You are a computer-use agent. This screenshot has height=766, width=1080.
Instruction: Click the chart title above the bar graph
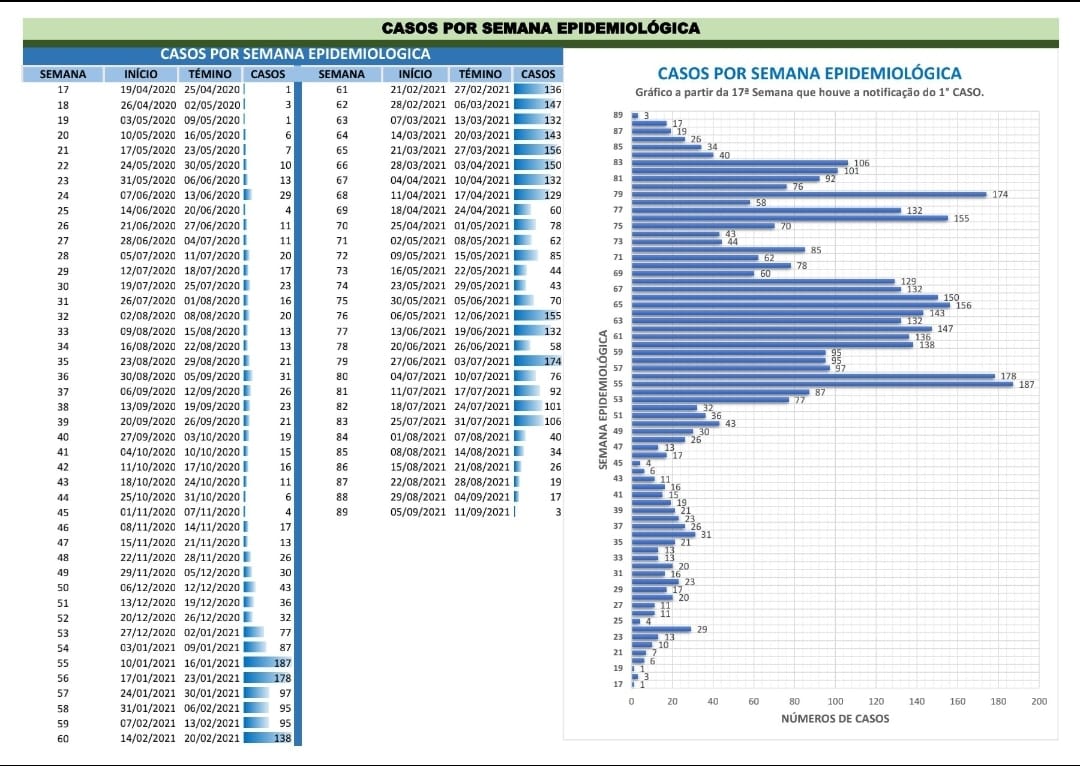809,73
